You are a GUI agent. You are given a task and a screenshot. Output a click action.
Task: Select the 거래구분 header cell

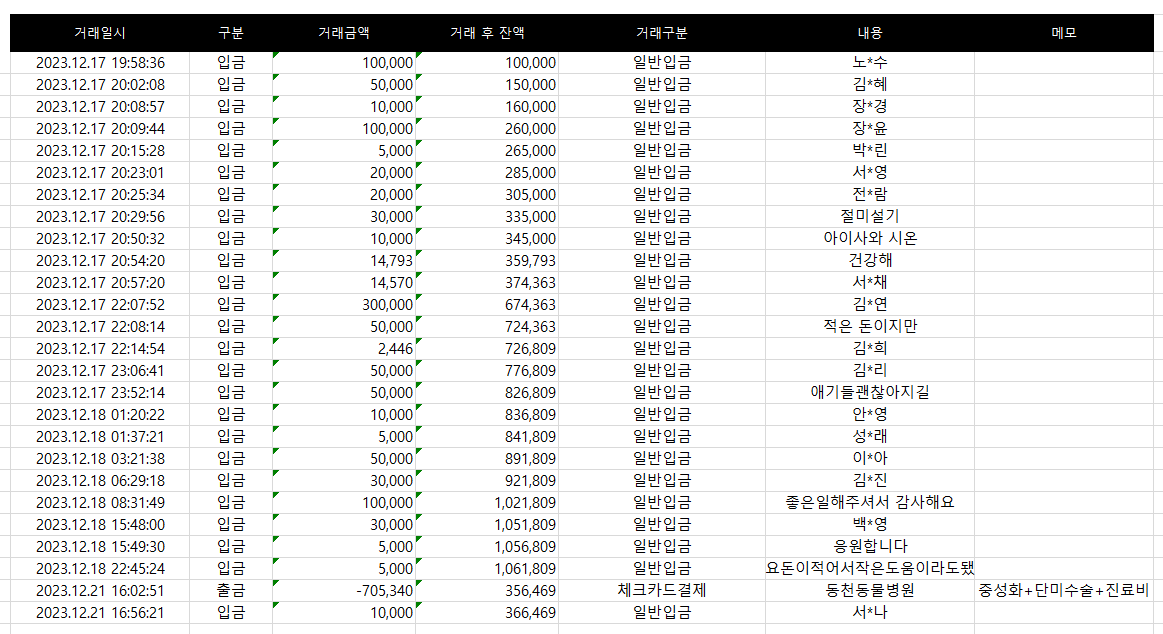coord(662,33)
